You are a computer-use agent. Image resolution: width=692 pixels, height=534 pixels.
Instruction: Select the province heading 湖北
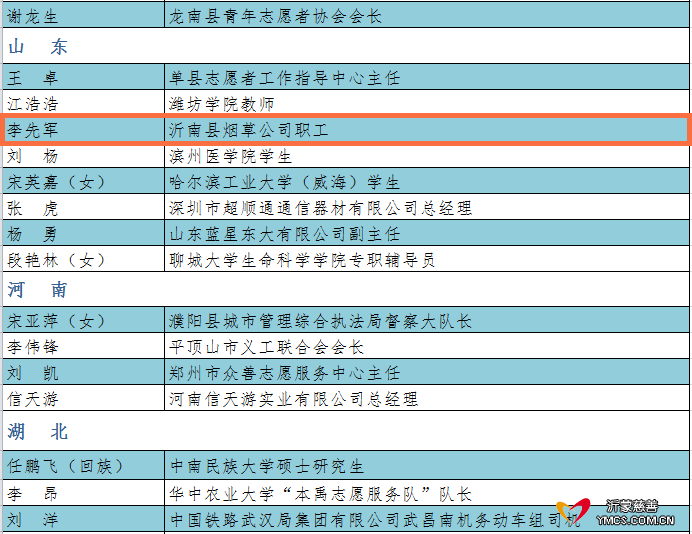(37, 432)
